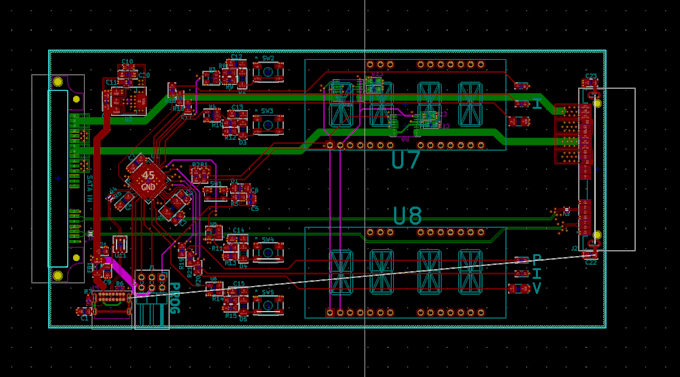Select resistor label R12

click(x=230, y=138)
